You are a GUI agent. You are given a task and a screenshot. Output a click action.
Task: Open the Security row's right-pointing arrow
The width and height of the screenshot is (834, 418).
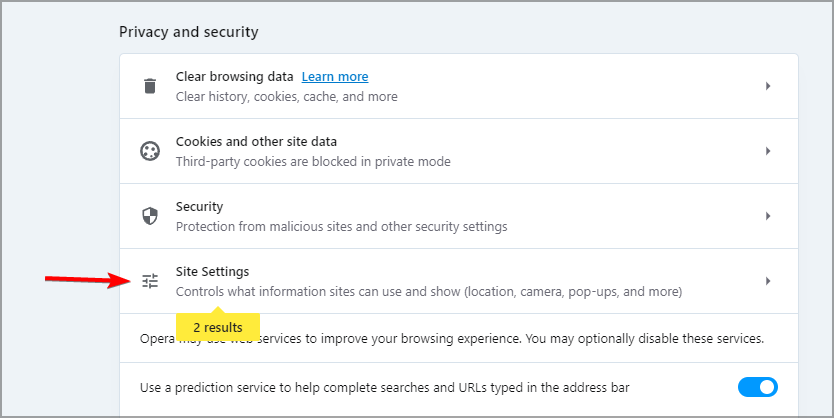click(768, 216)
